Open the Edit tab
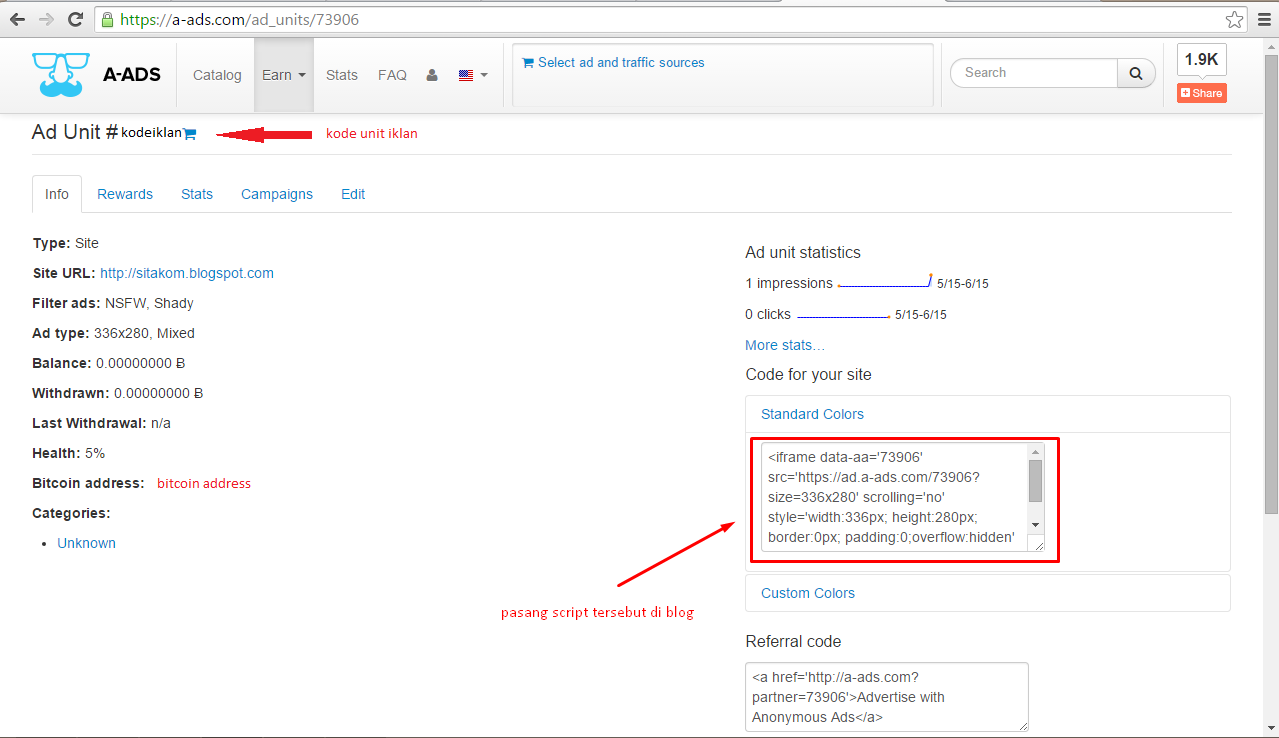The width and height of the screenshot is (1279, 738). click(353, 194)
